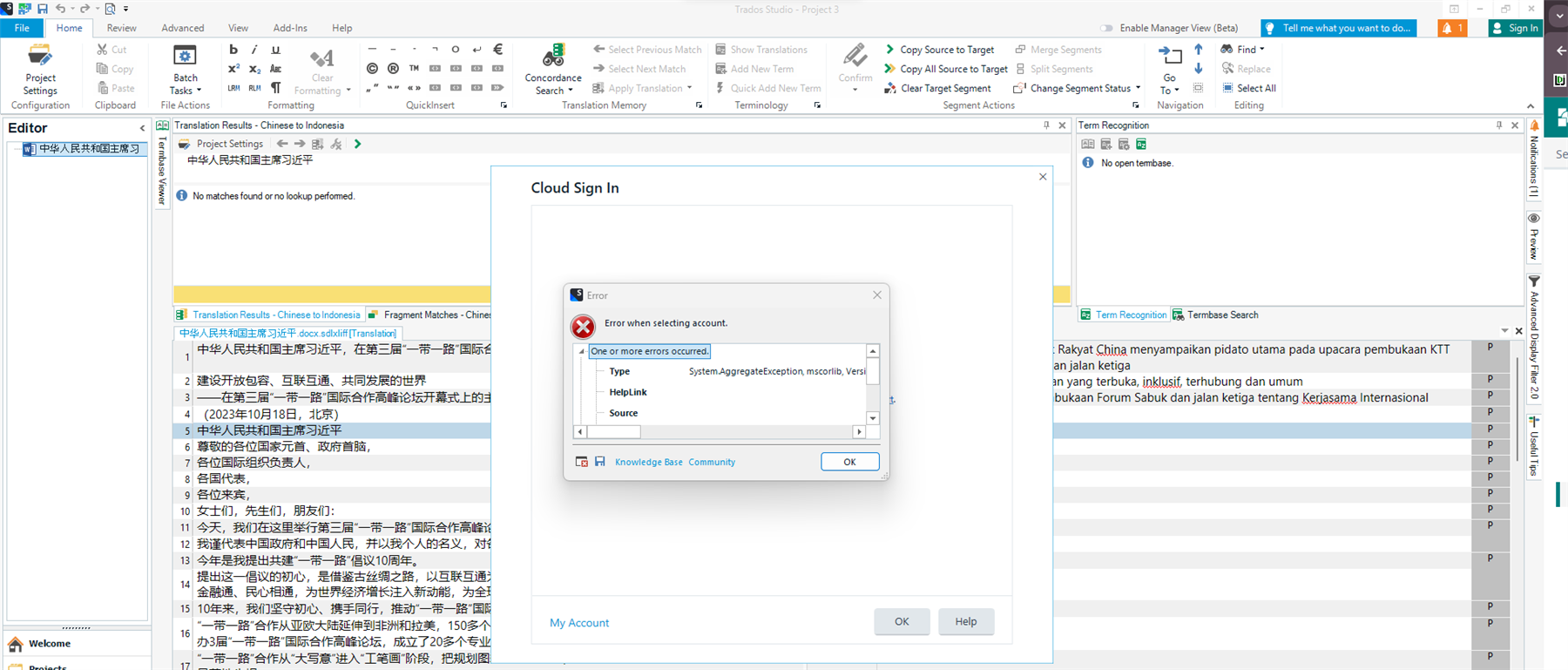Switch to the Add-Ins ribbon tab
This screenshot has width=1568, height=670.
pos(290,28)
